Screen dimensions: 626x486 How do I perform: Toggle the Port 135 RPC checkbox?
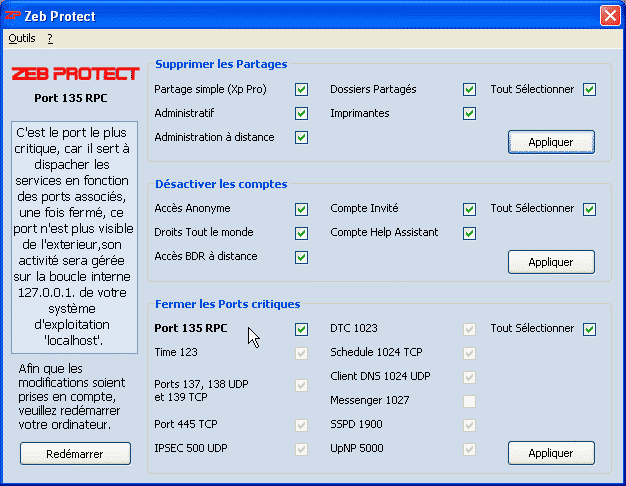[301, 329]
